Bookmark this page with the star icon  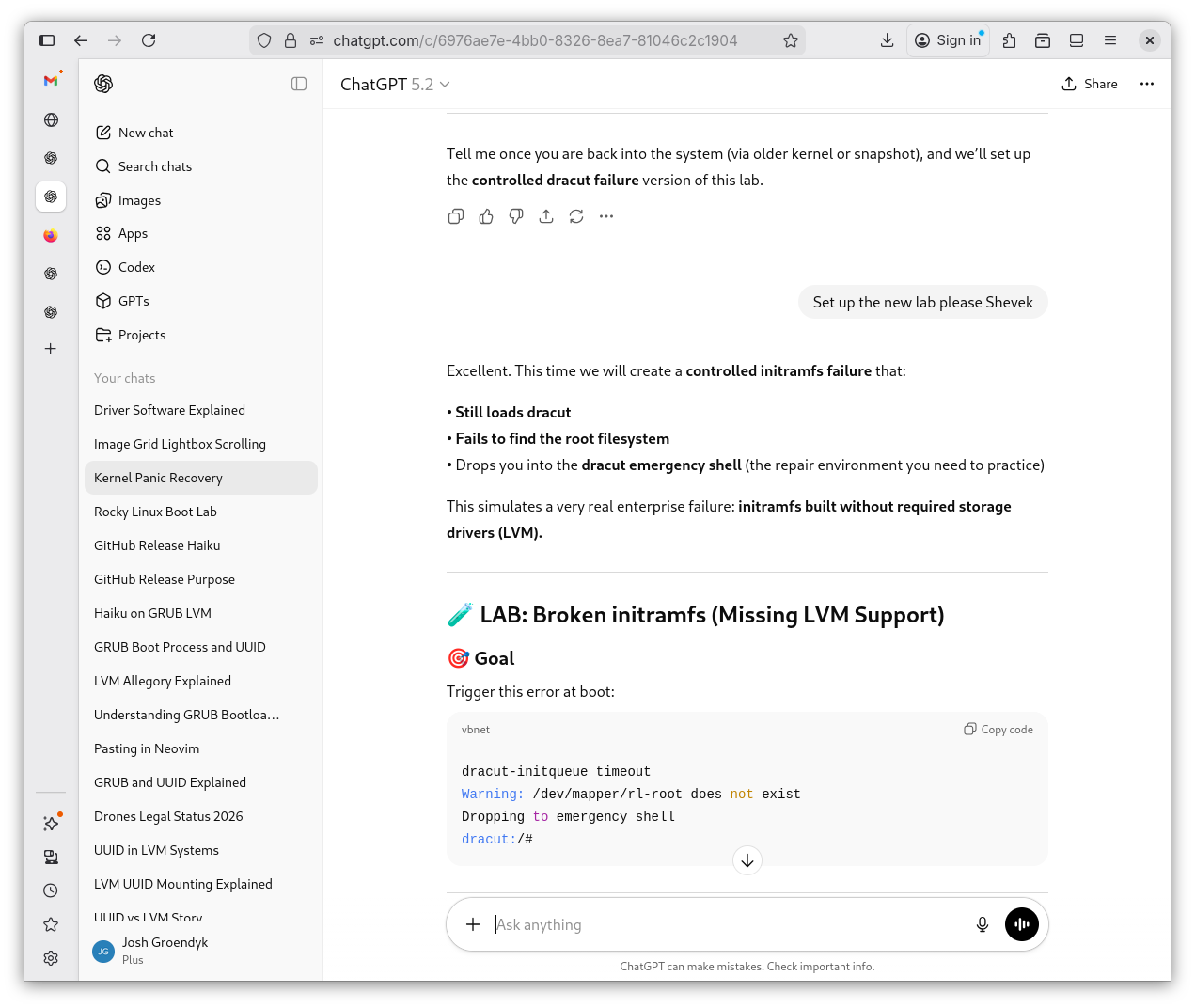click(791, 40)
